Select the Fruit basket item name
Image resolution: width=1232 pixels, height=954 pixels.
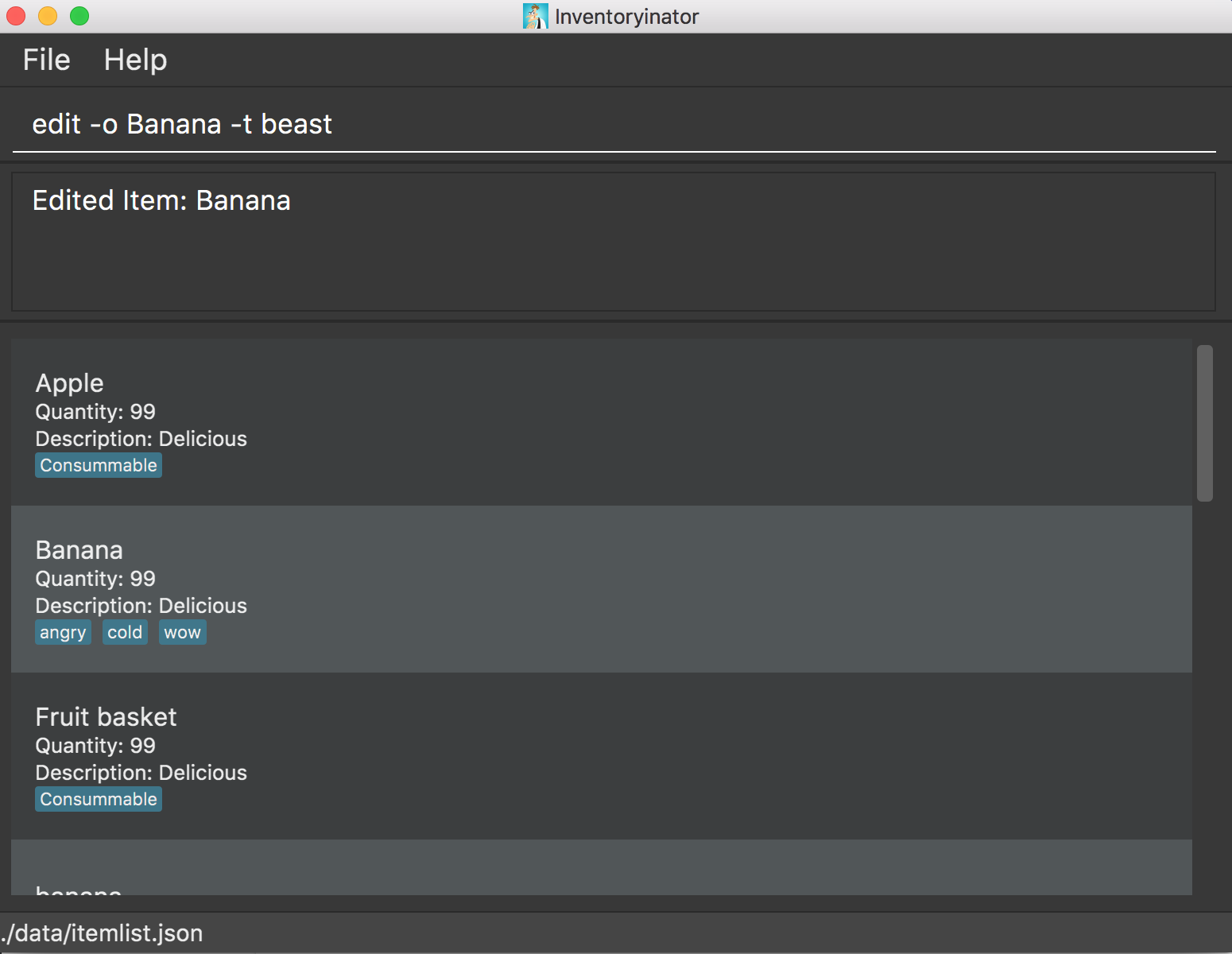(x=107, y=717)
